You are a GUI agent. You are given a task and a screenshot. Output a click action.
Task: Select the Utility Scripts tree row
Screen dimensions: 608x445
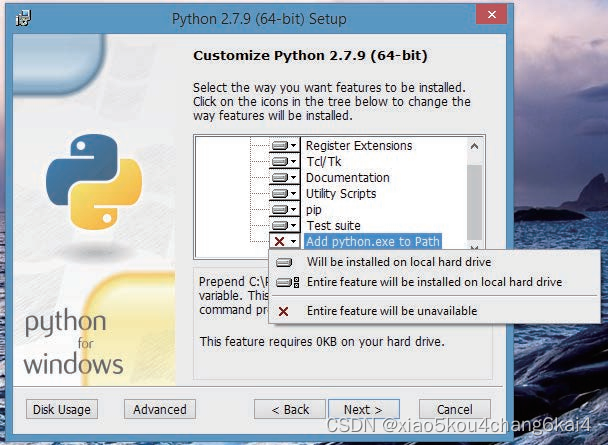pos(341,193)
